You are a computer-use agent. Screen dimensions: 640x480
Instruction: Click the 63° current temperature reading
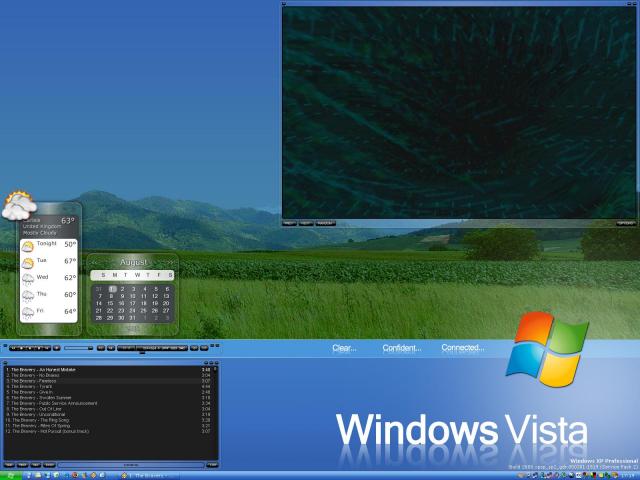click(x=68, y=221)
